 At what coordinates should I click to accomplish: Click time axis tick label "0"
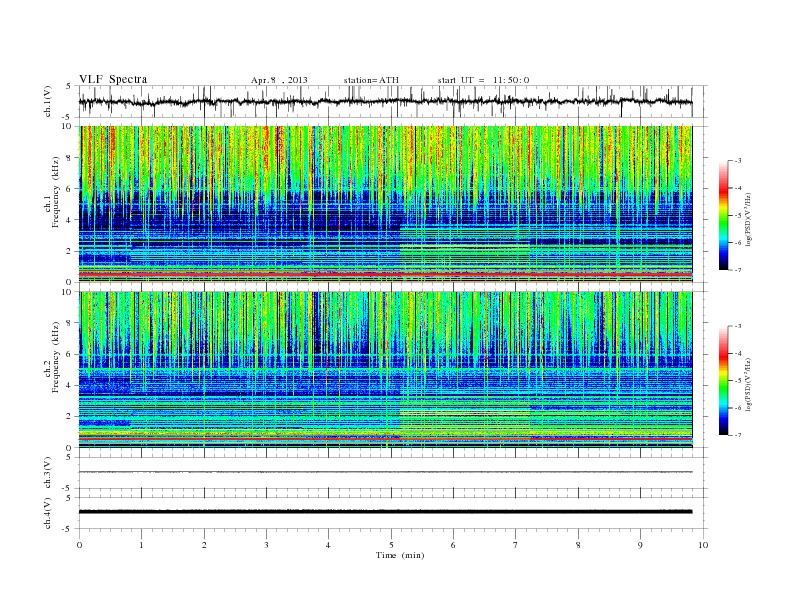pos(79,545)
